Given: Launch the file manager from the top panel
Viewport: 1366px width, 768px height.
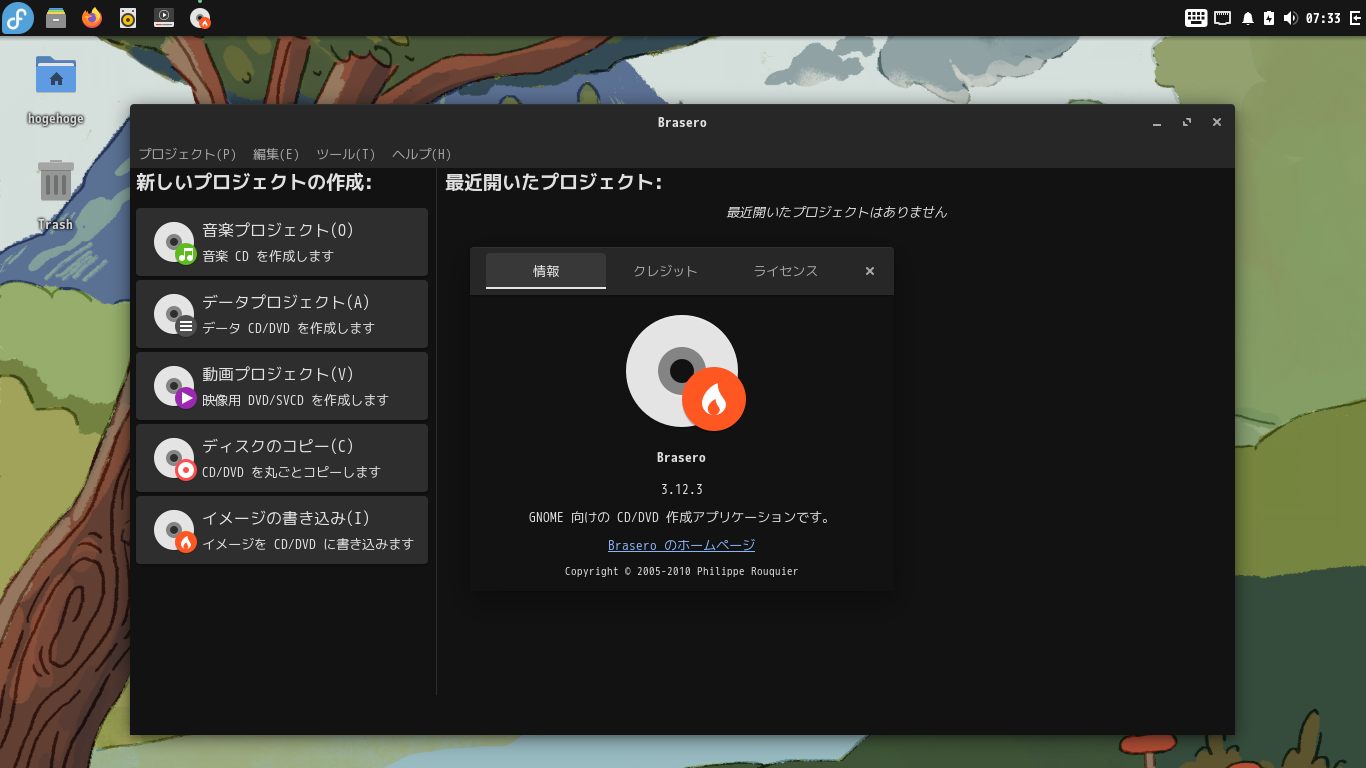Looking at the screenshot, I should pyautogui.click(x=56, y=18).
